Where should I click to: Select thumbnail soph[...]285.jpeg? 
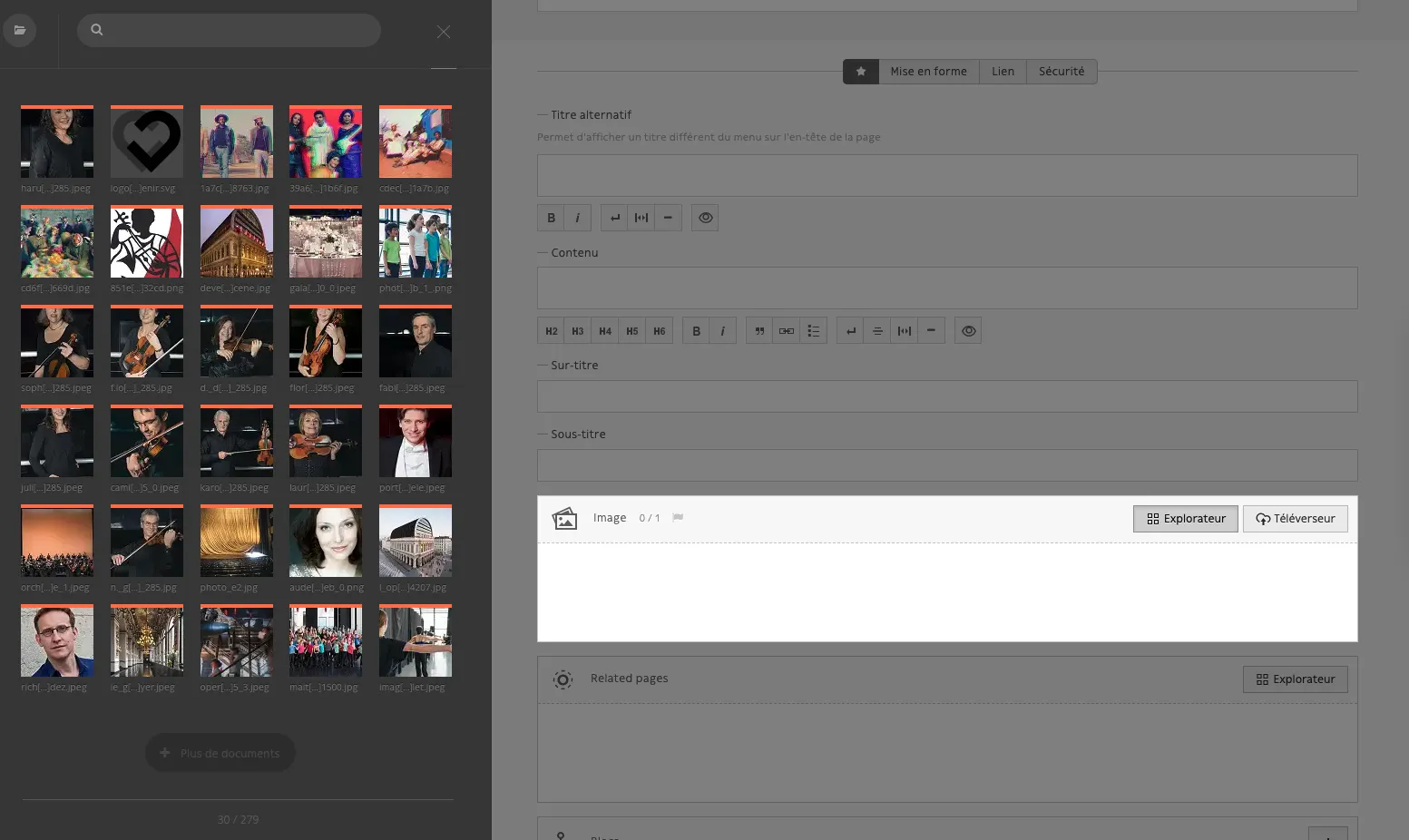[x=57, y=342]
